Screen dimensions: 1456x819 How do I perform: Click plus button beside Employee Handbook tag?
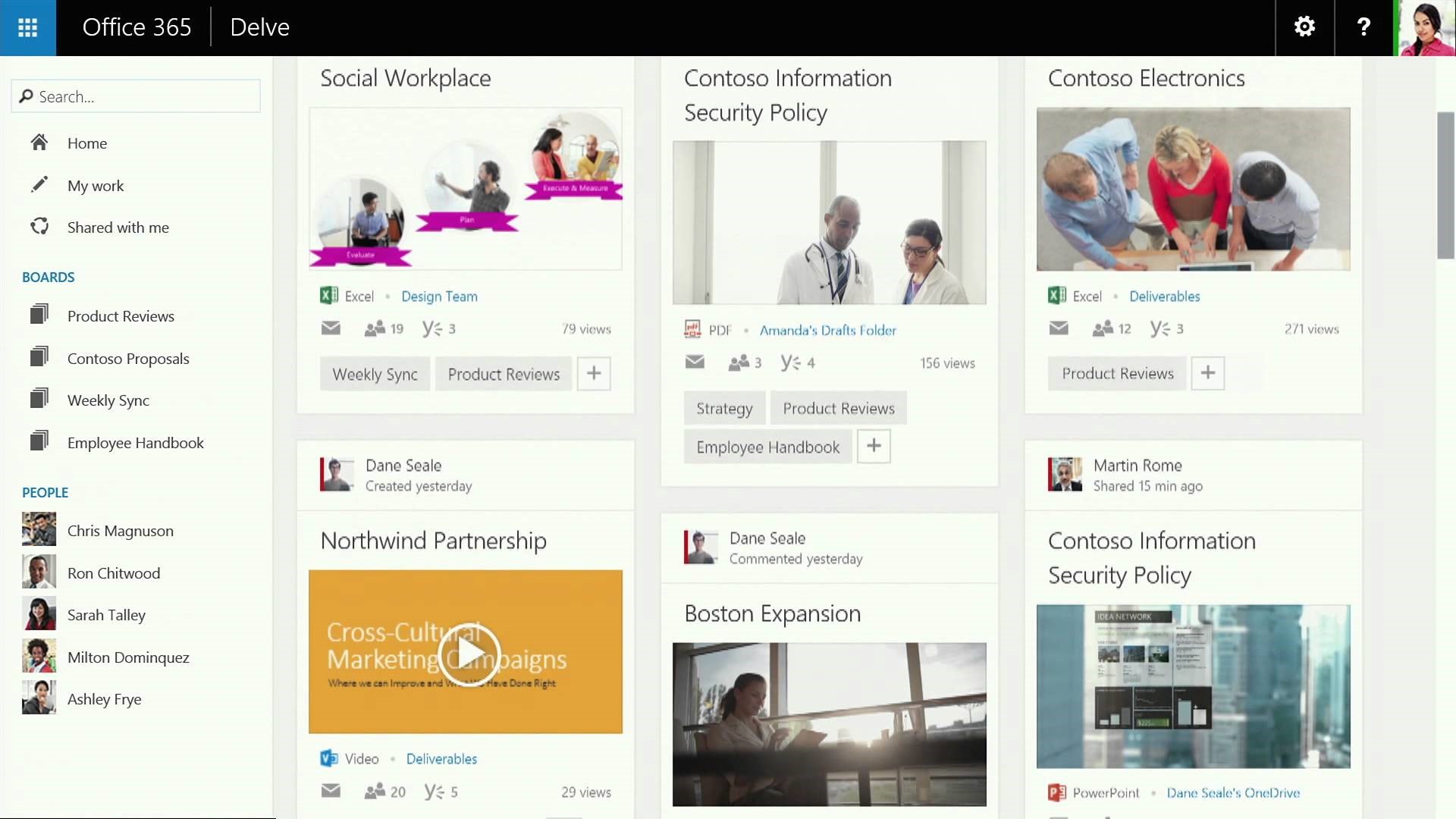point(874,446)
